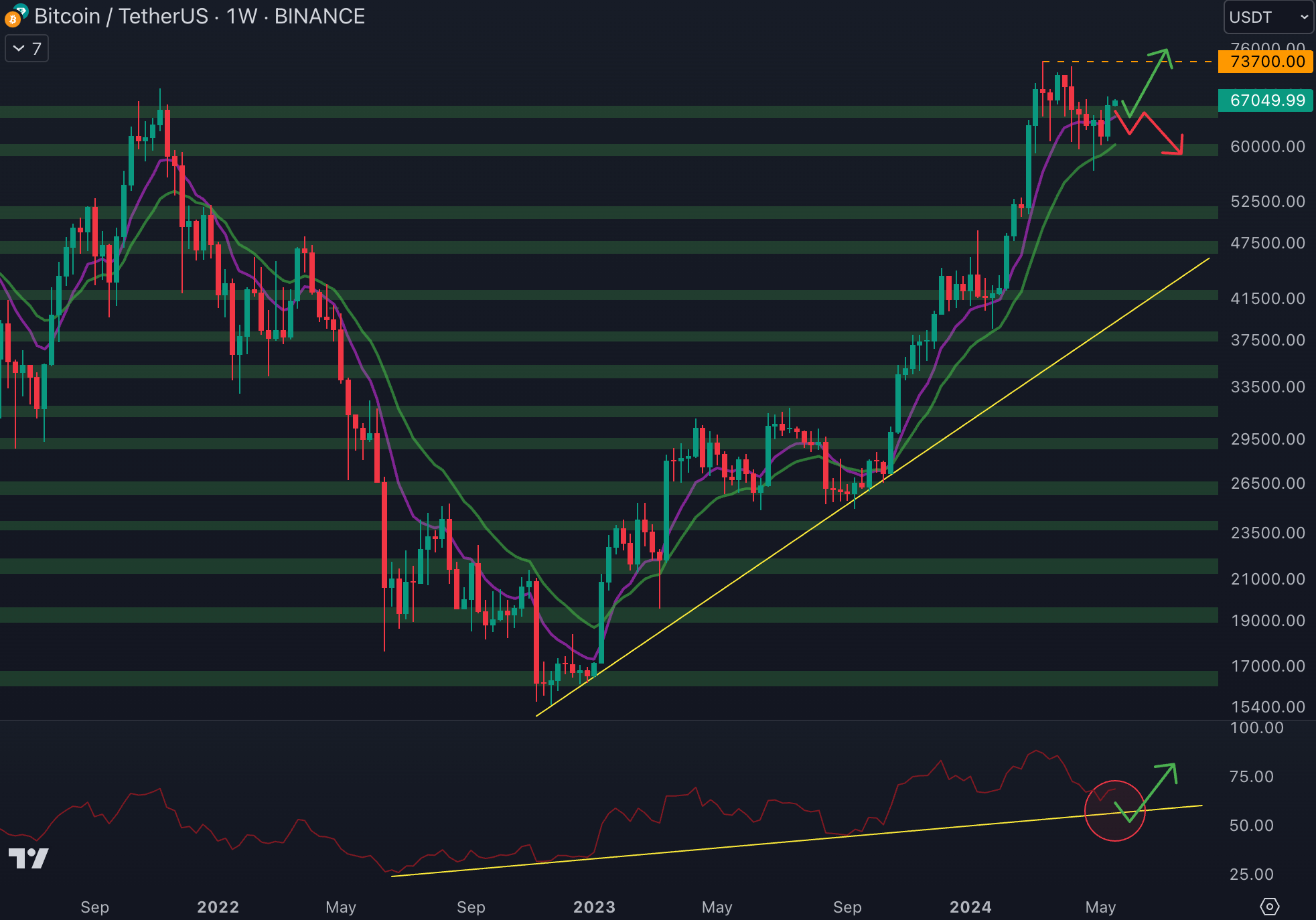The image size is (1316, 920).
Task: Click the 1W interval in title
Action: pos(242,16)
